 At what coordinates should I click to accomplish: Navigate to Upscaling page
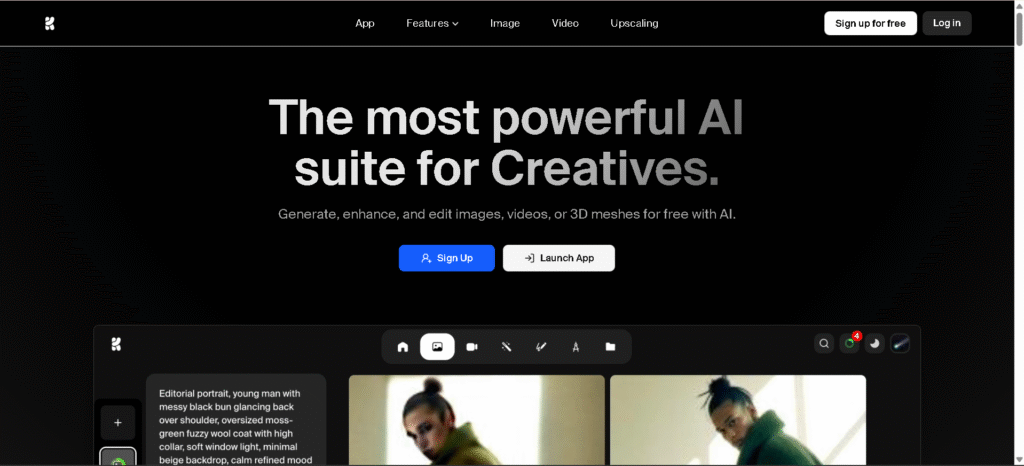coord(634,23)
